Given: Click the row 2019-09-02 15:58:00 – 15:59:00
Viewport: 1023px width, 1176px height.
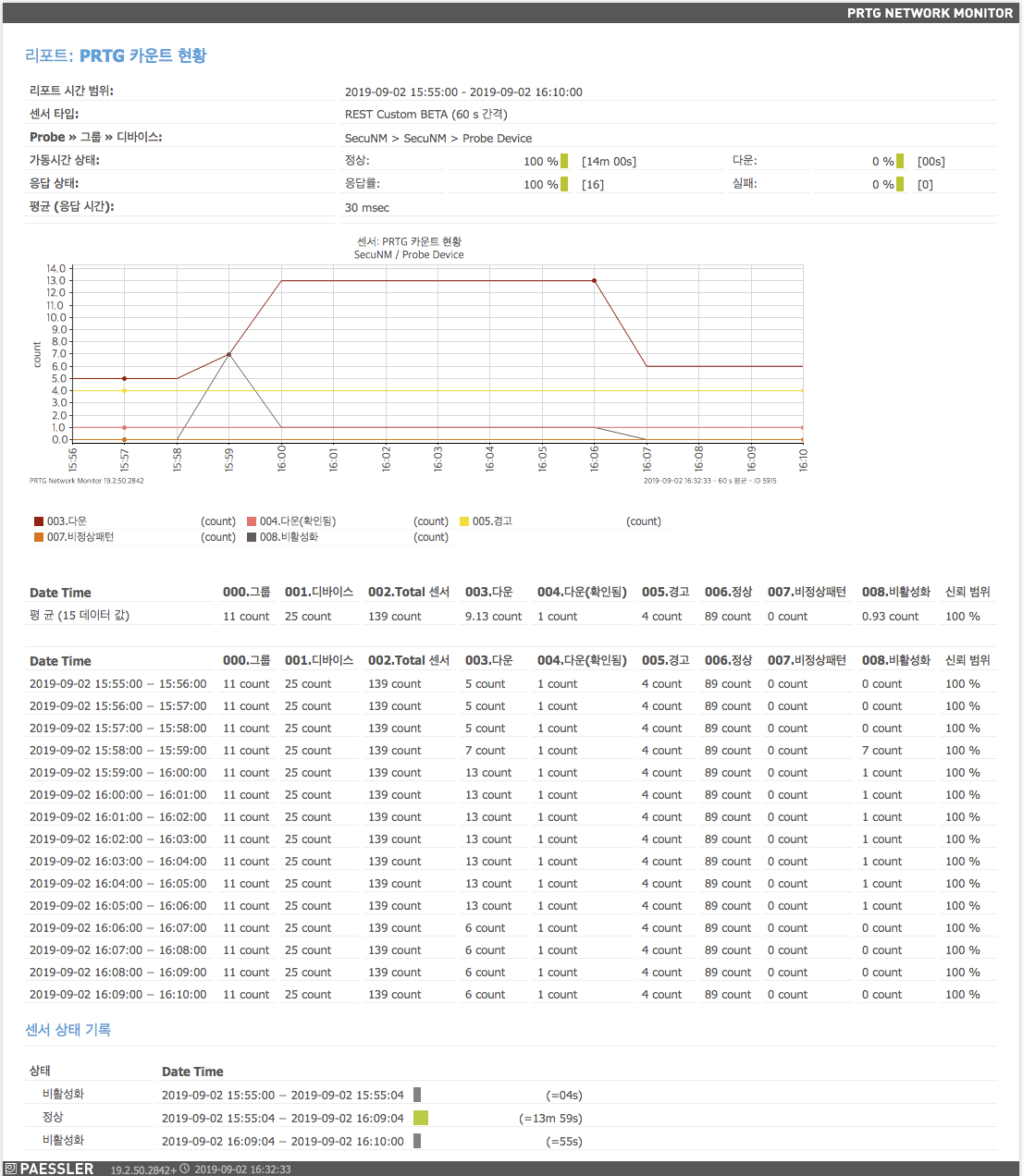Looking at the screenshot, I should click(511, 751).
